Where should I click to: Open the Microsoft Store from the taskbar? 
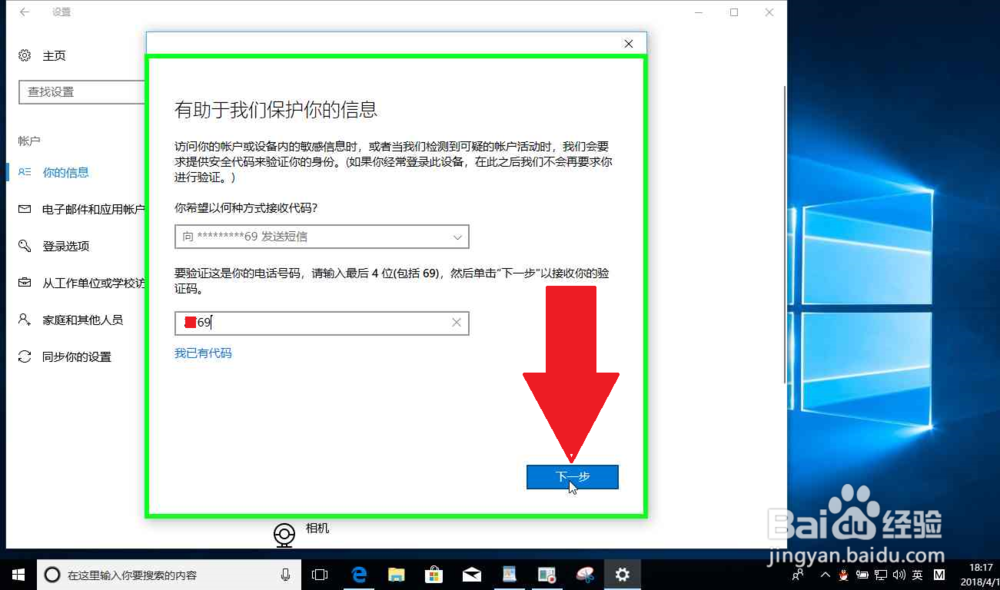pos(434,575)
